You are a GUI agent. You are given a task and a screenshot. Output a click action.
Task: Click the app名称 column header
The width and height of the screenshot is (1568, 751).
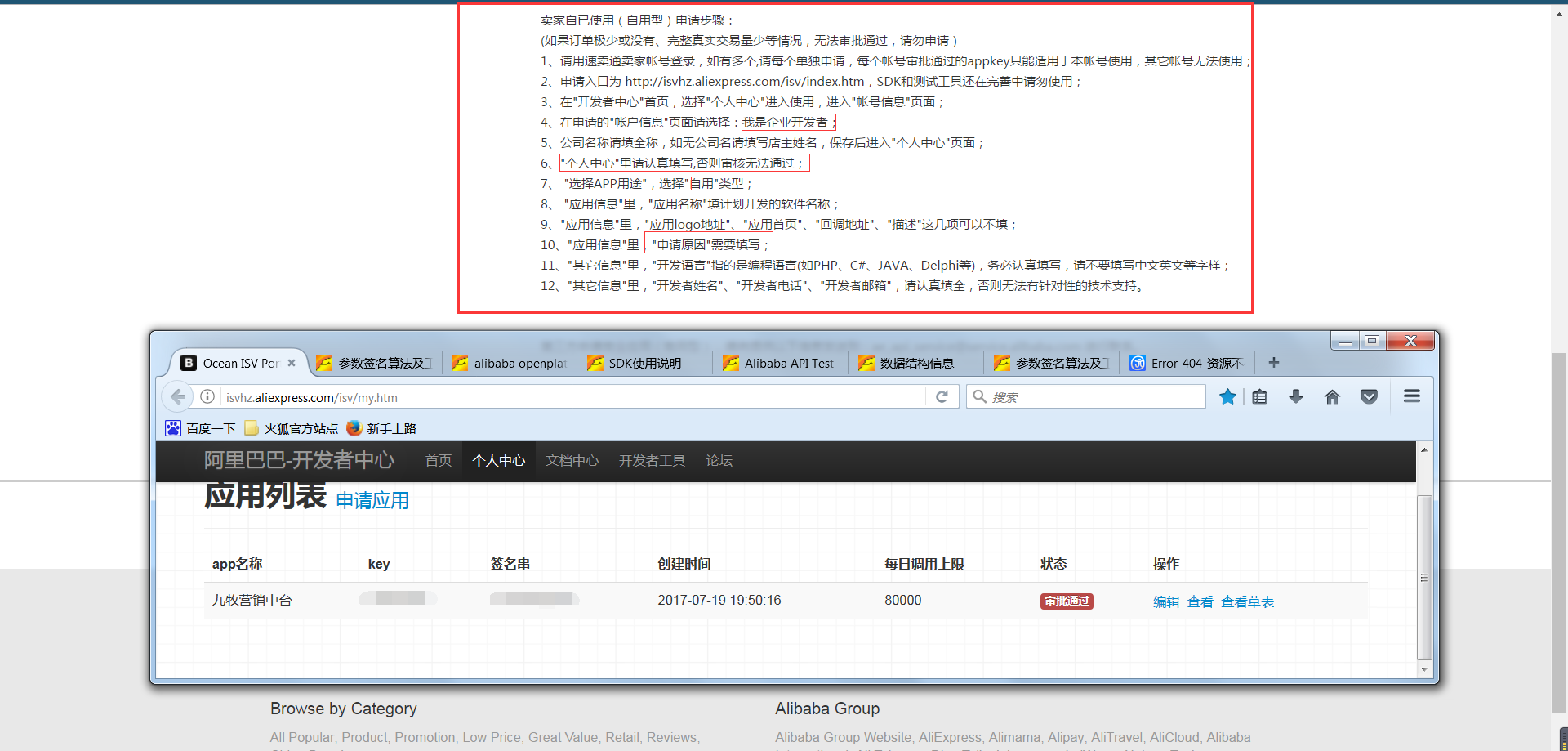click(237, 564)
